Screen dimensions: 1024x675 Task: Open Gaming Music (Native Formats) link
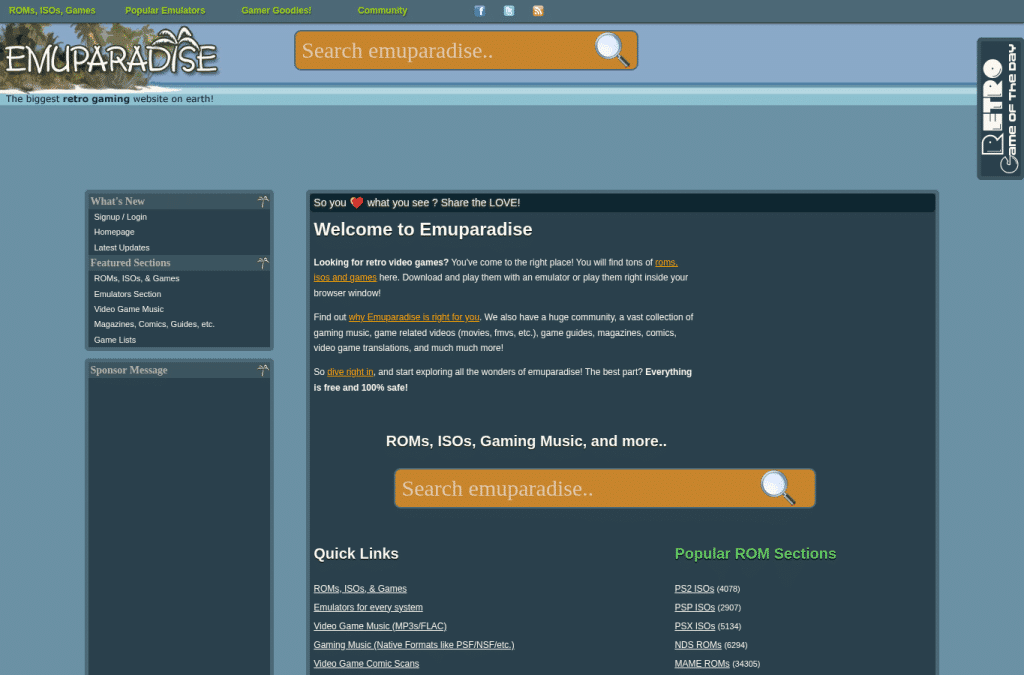point(414,645)
